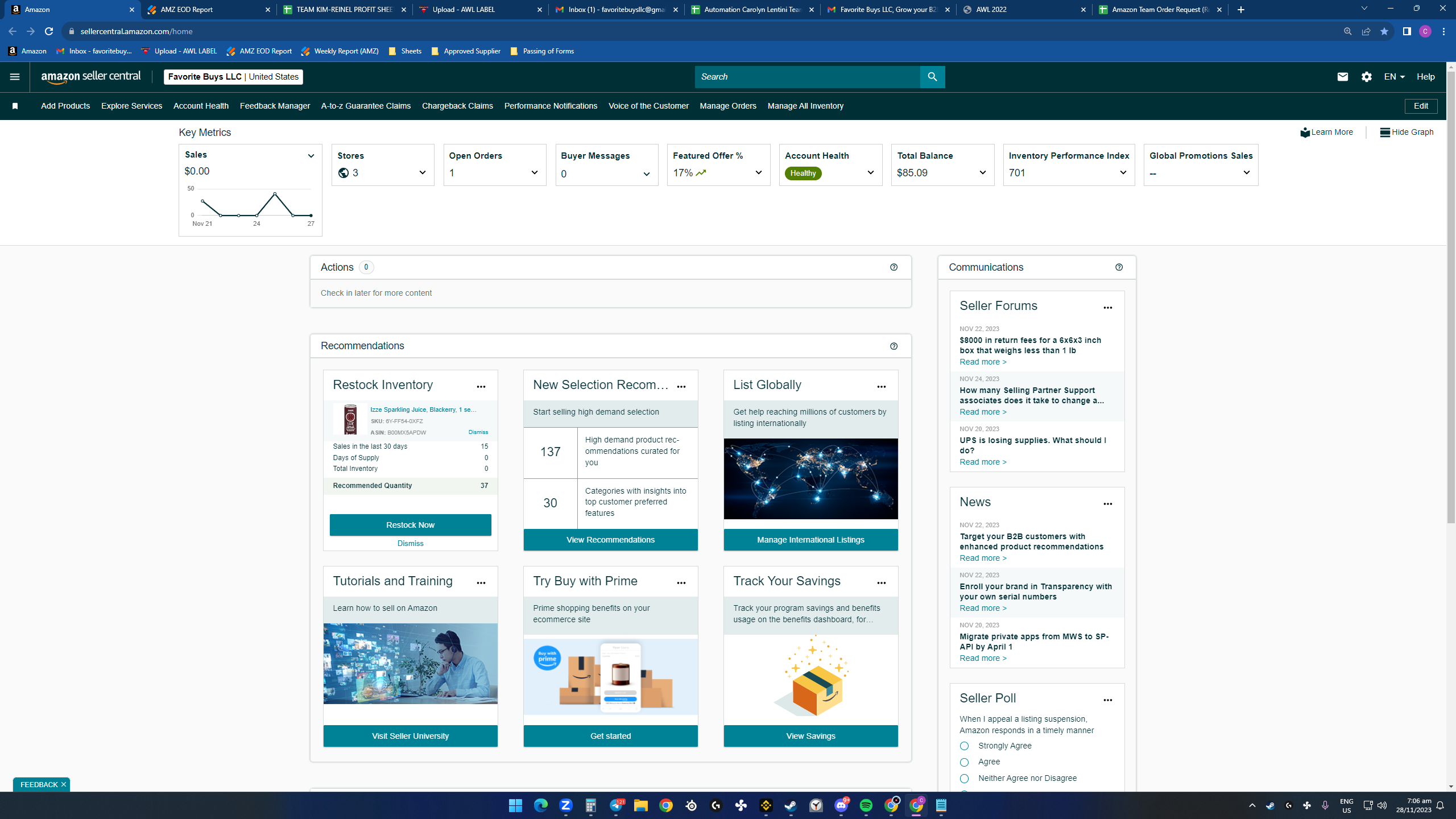
Task: Open Track Your Savings card options
Action: coord(882,583)
